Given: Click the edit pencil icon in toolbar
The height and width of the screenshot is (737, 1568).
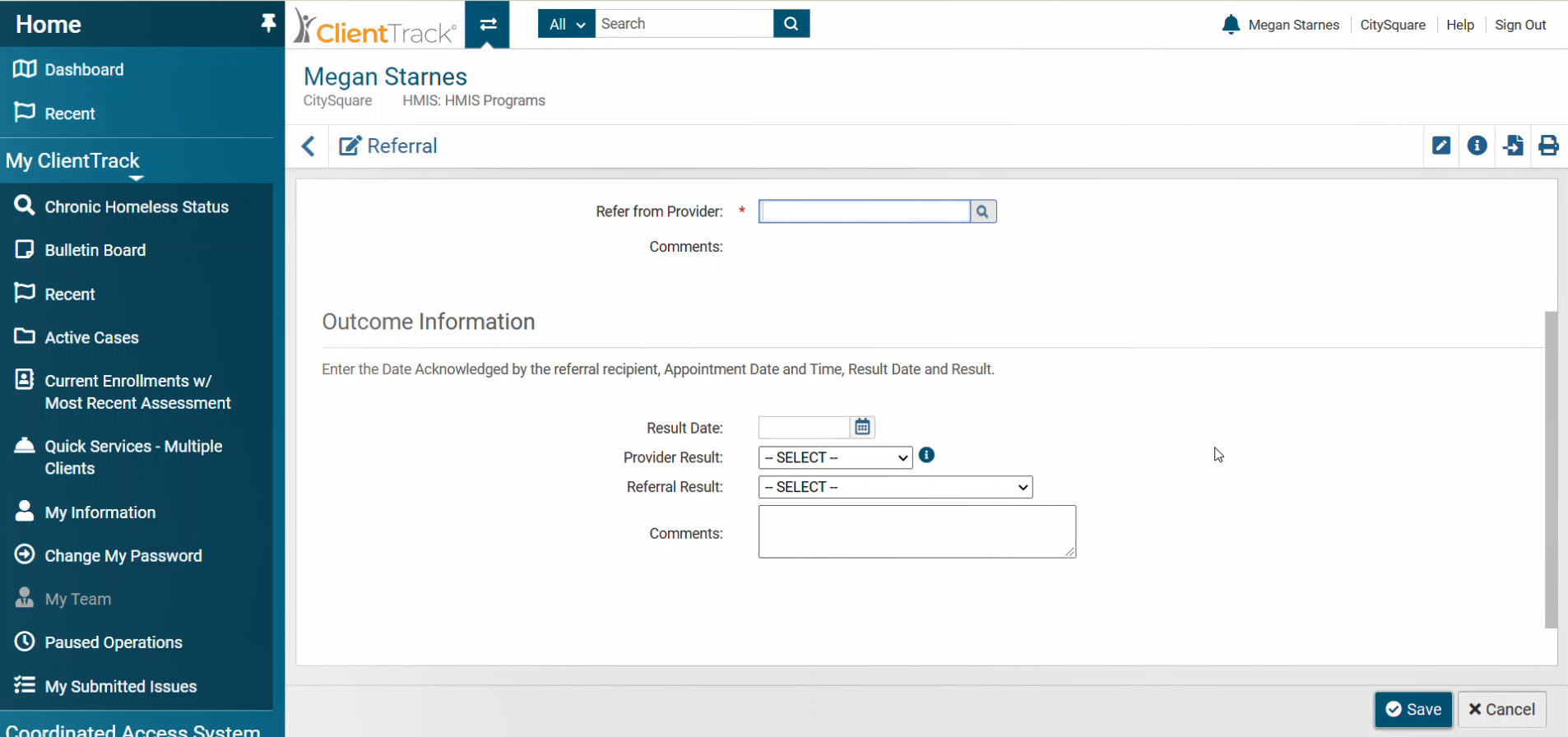Looking at the screenshot, I should [x=1441, y=146].
